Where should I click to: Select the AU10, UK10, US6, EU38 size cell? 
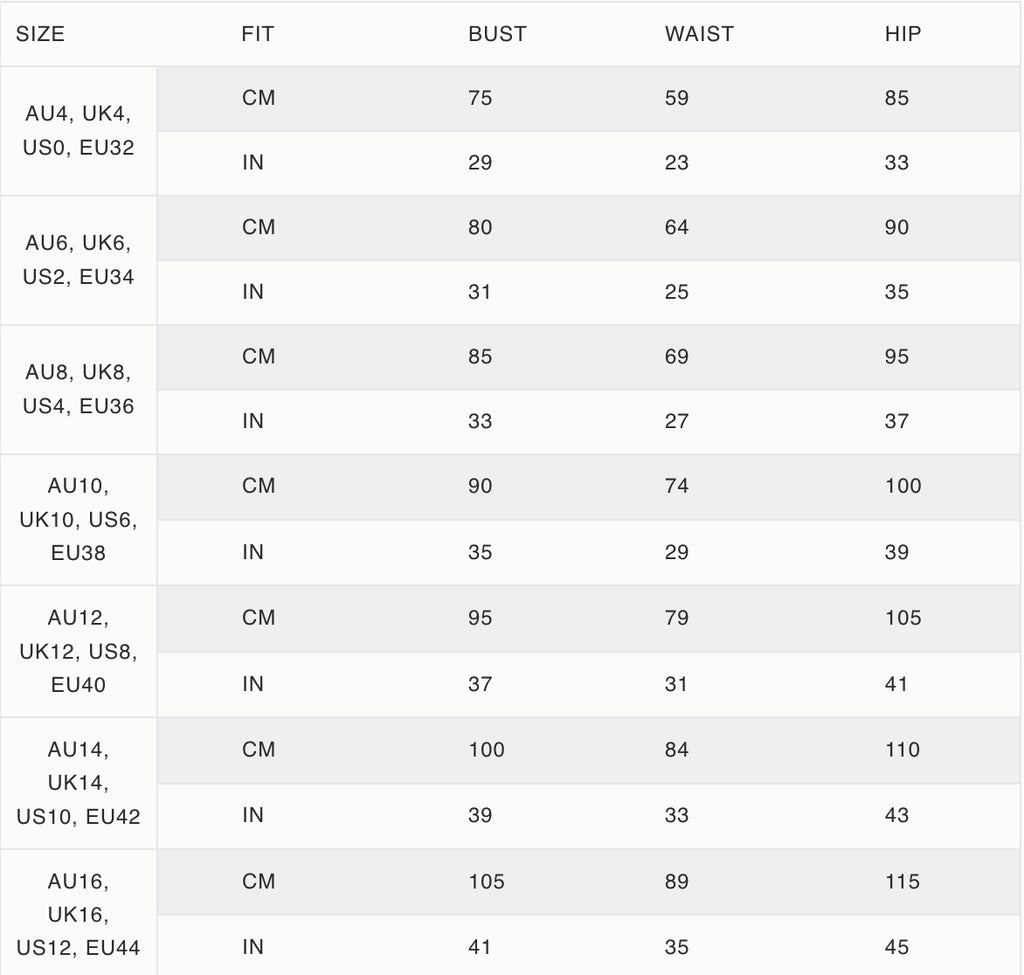78,519
